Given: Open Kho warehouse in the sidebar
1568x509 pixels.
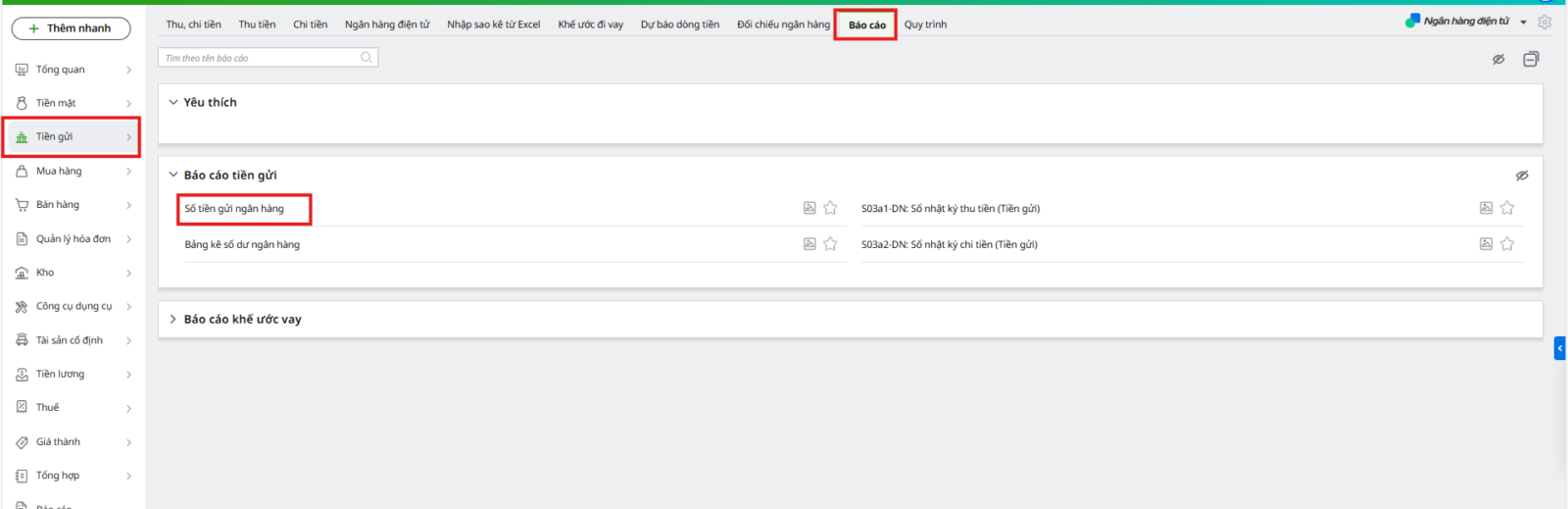Looking at the screenshot, I should 45,273.
